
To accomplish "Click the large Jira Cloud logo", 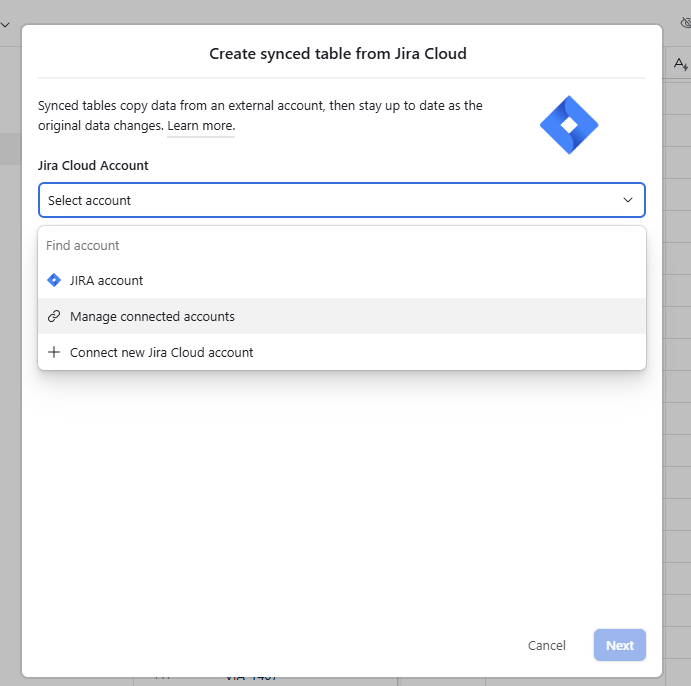I will click(569, 125).
